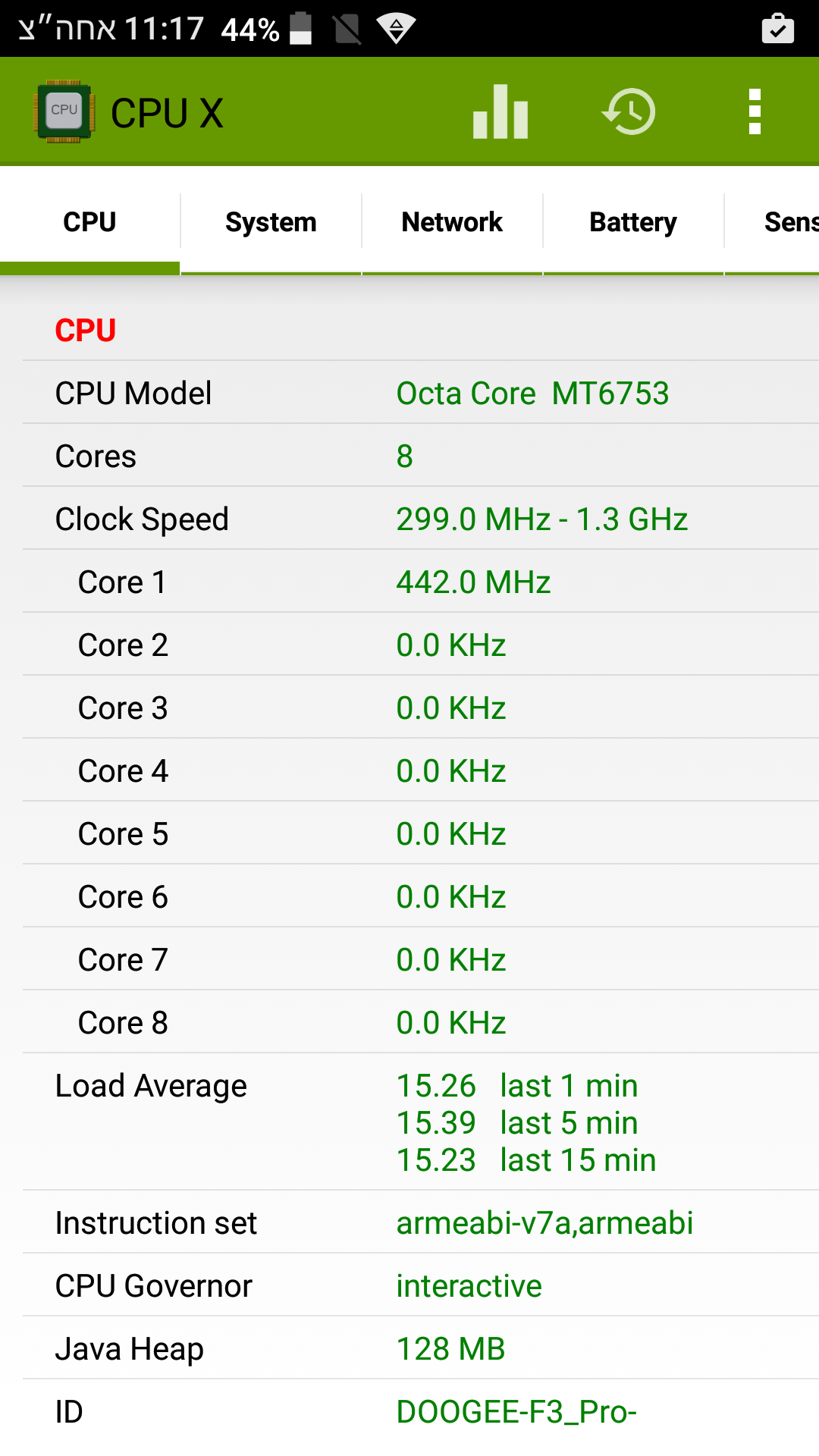
Task: Tap the battery status bar icon
Action: click(301, 29)
